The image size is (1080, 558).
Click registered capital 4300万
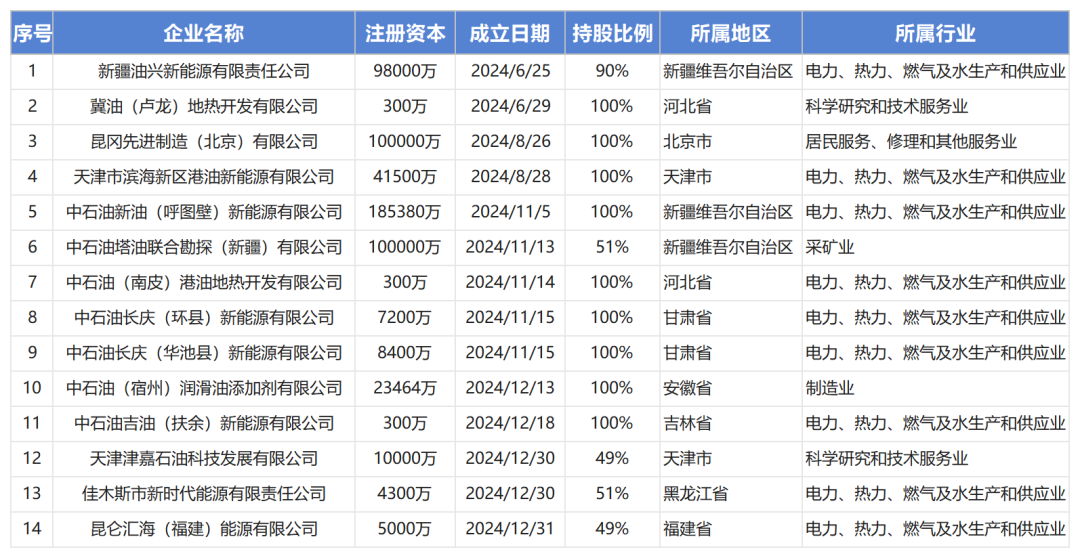pos(405,493)
